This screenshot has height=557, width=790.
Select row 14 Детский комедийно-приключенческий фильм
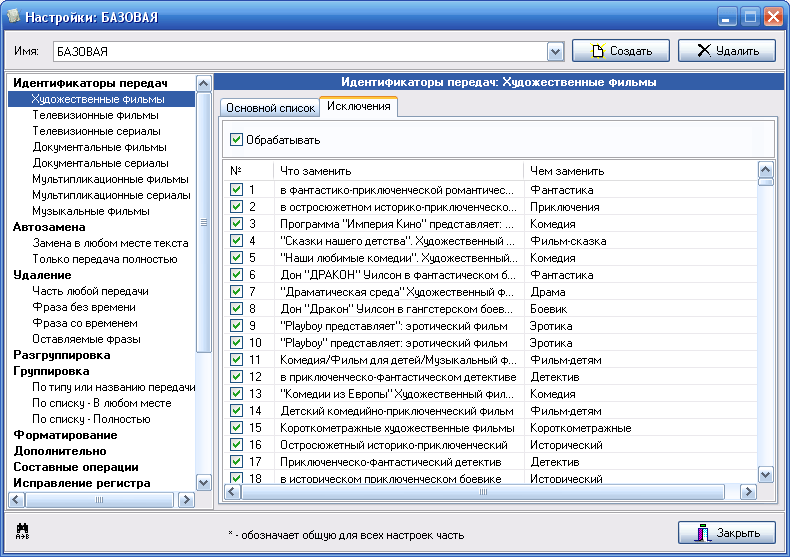pyautogui.click(x=397, y=411)
